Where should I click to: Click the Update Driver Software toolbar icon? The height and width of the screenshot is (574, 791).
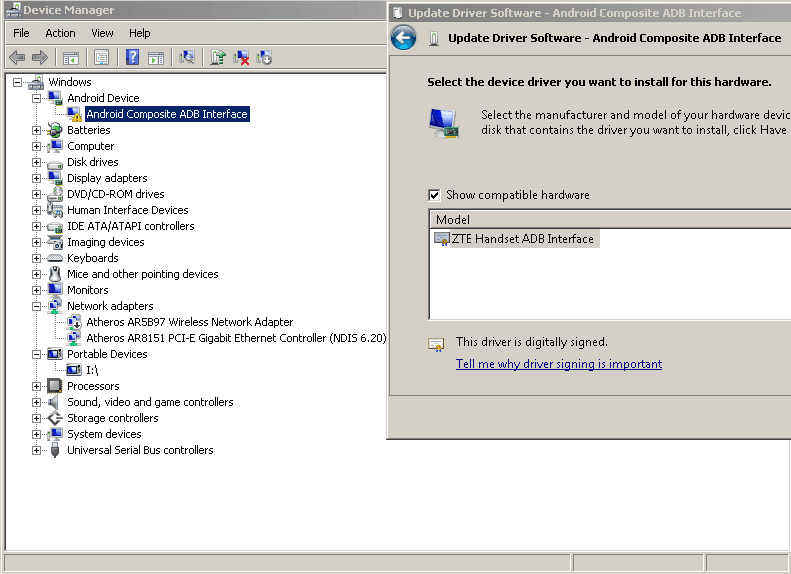tap(218, 58)
